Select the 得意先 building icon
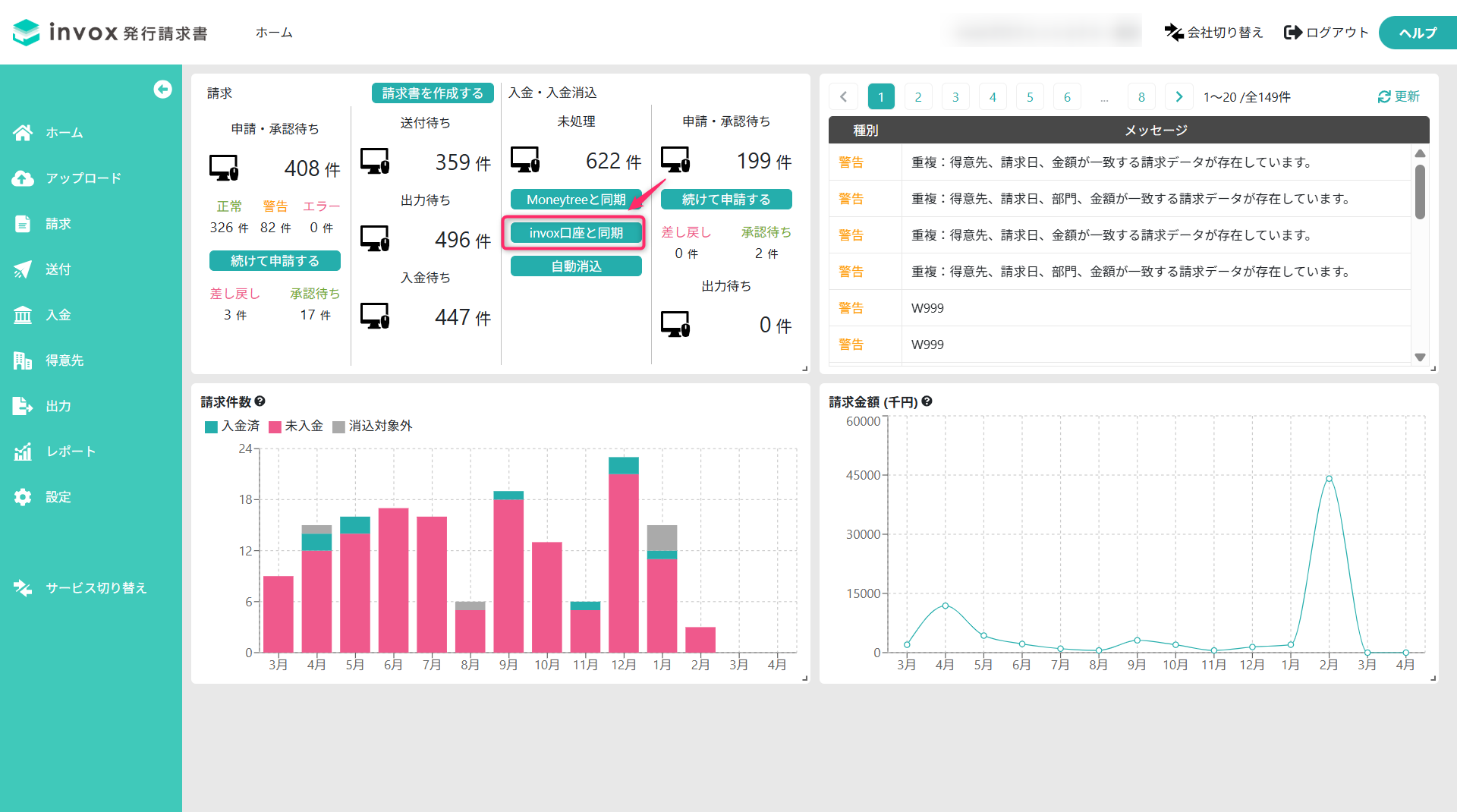 point(23,360)
